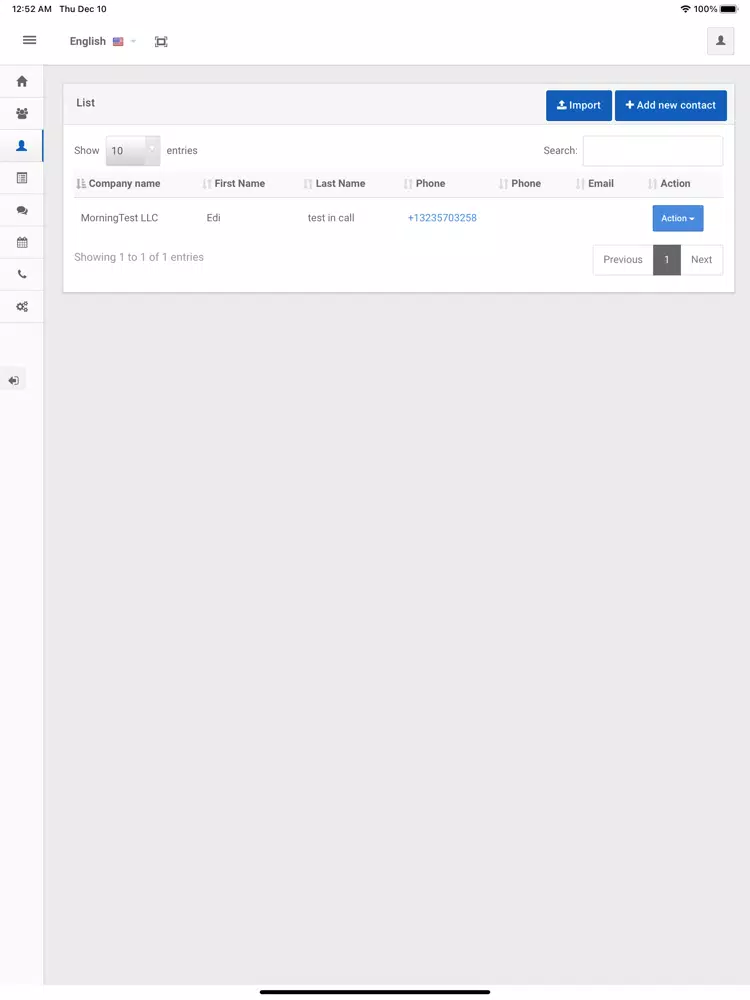Sort by First Name column

coord(233,184)
